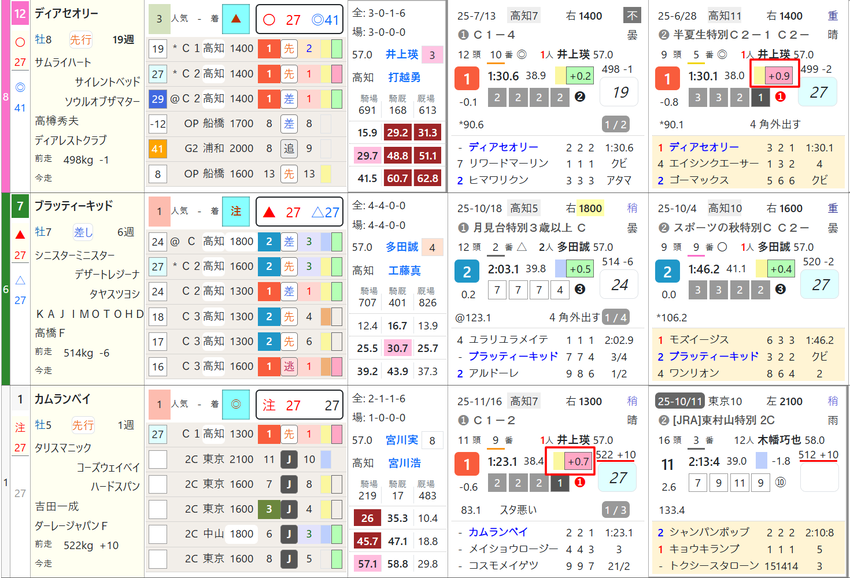Click red 45.7 stat cell

(367, 541)
